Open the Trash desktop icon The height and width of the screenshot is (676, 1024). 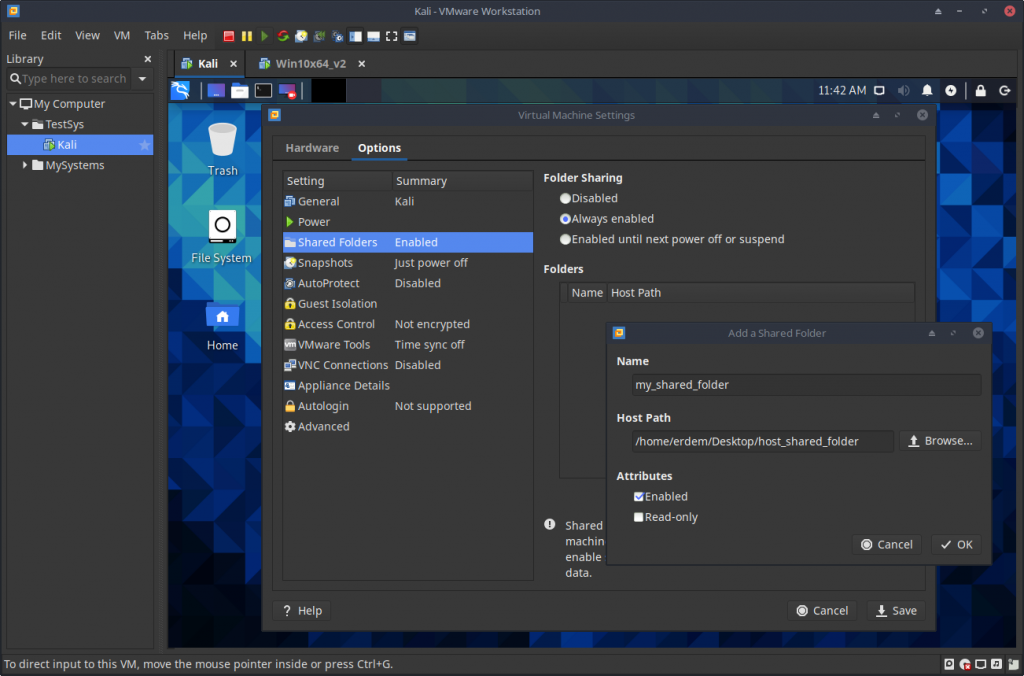click(x=222, y=150)
